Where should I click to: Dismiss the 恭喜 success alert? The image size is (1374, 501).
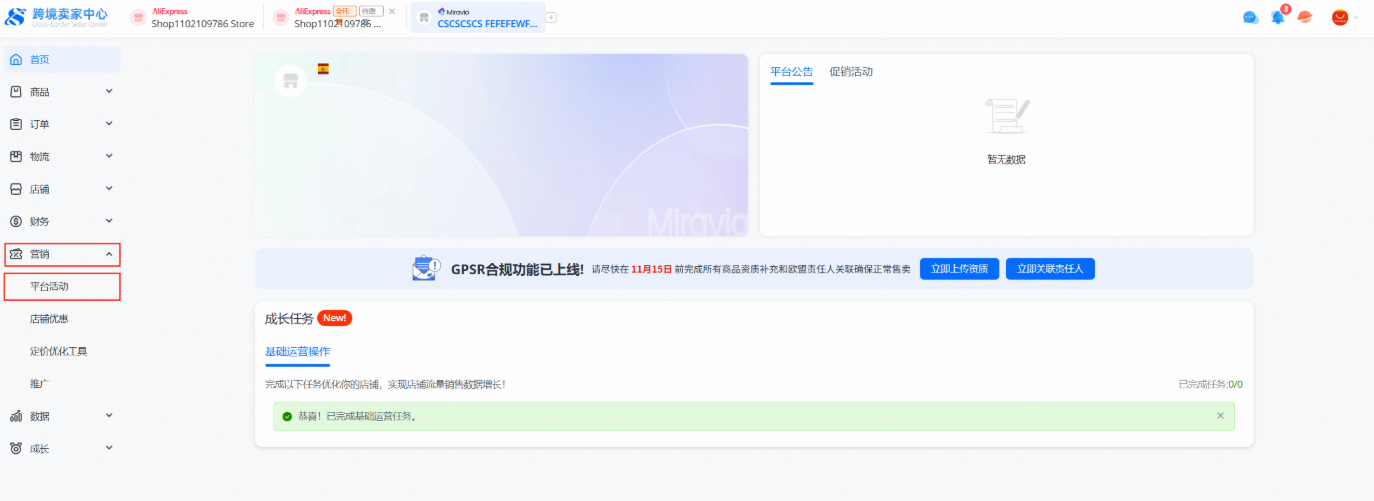click(1220, 416)
